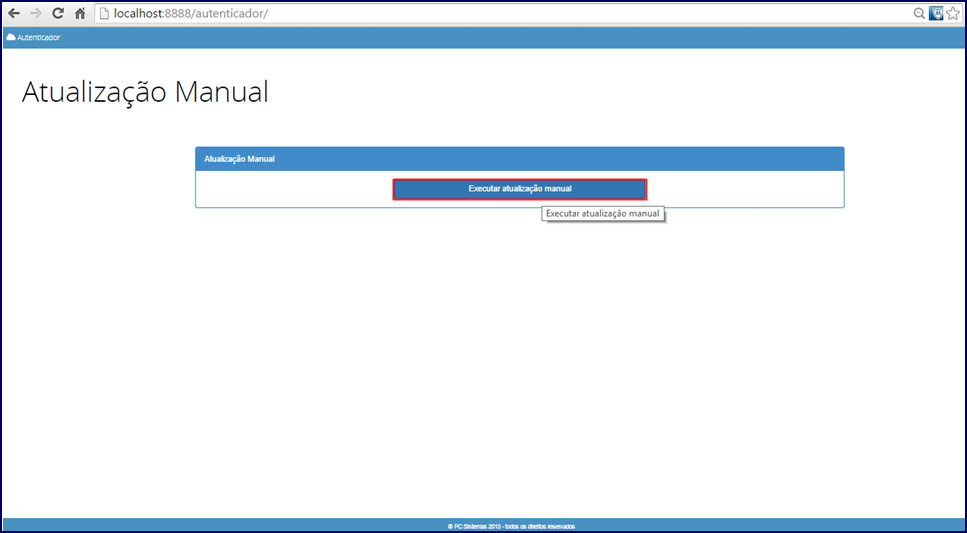Image resolution: width=967 pixels, height=533 pixels.
Task: Click the cloud icon beside Autenticador
Action: pyautogui.click(x=10, y=38)
